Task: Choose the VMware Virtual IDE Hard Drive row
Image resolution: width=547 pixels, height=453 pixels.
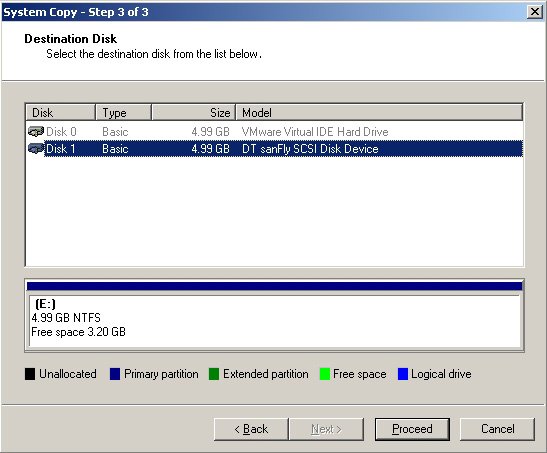Action: point(275,131)
